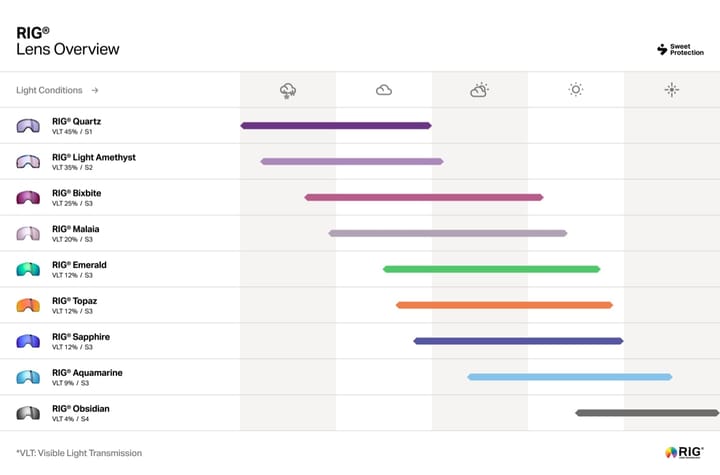Click the RIG Topaz lens icon
Viewport: 720px width, 475px height.
point(28,305)
